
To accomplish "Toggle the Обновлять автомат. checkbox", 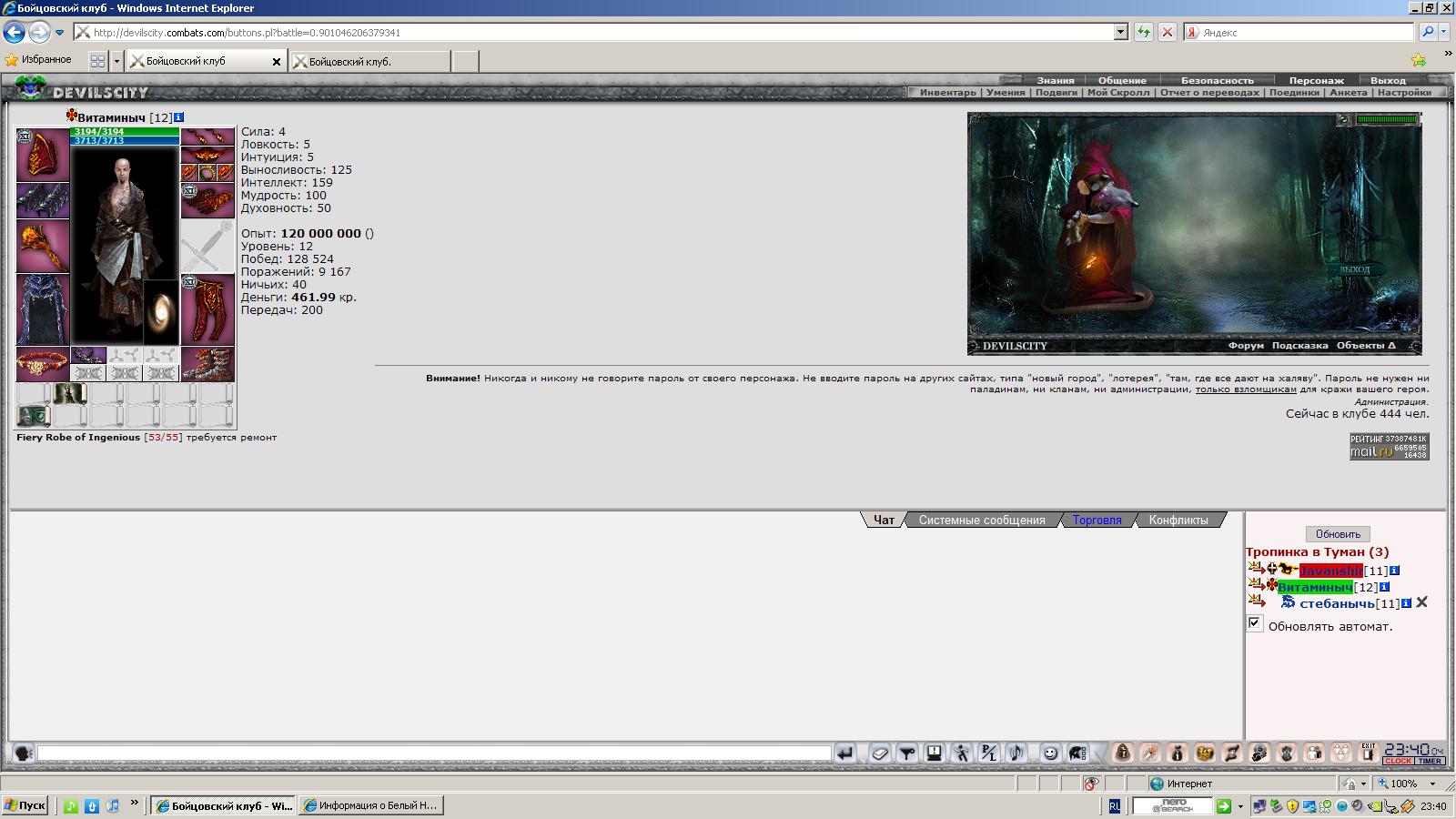I will point(1255,623).
